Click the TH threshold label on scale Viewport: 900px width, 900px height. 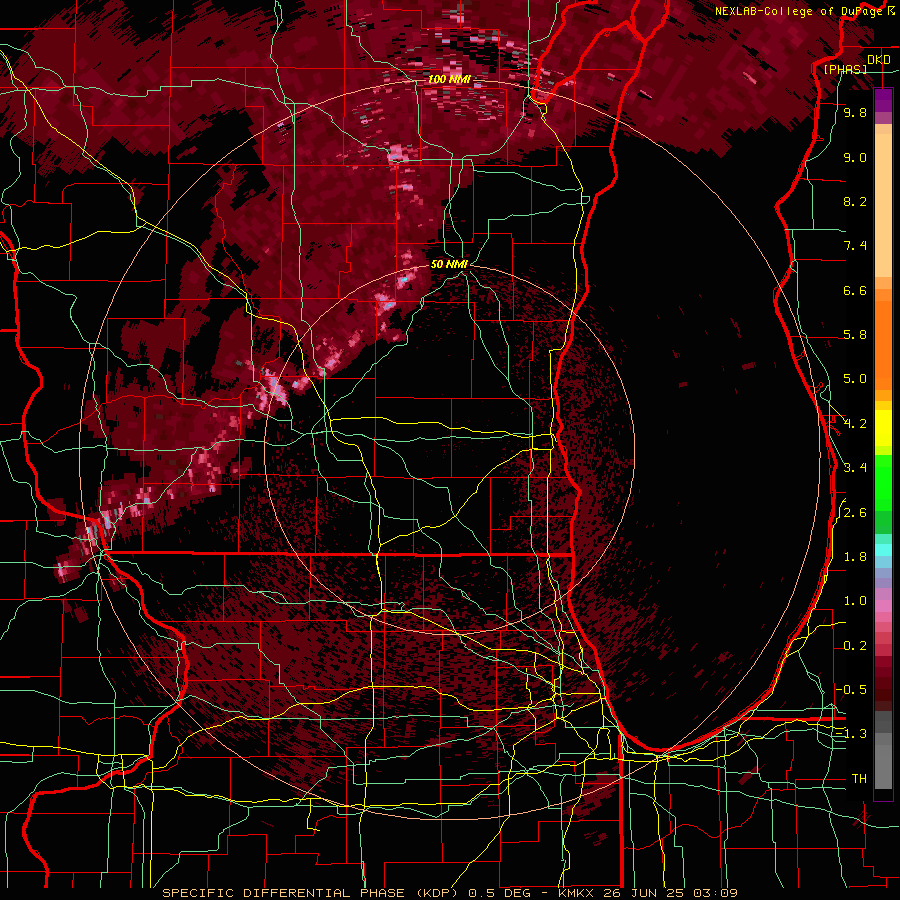859,779
